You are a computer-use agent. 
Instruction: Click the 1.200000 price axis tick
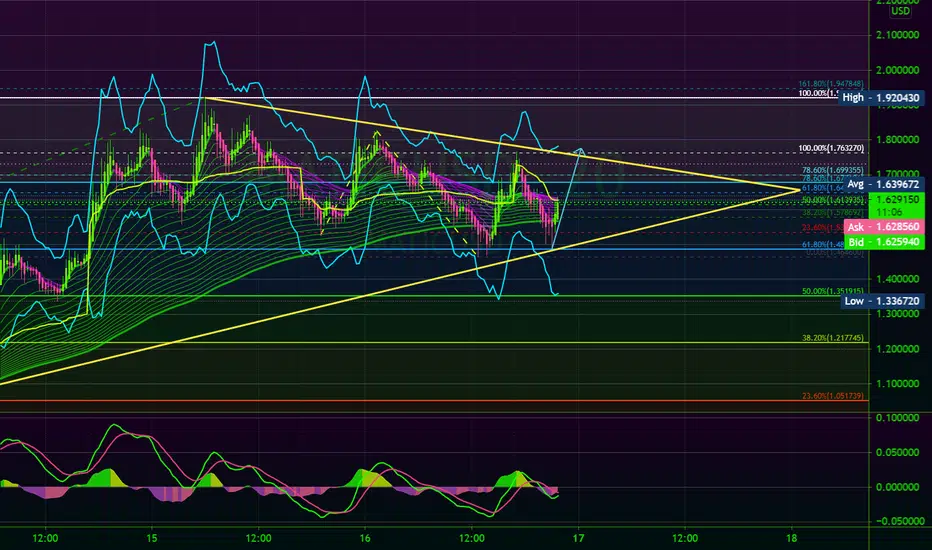point(898,348)
